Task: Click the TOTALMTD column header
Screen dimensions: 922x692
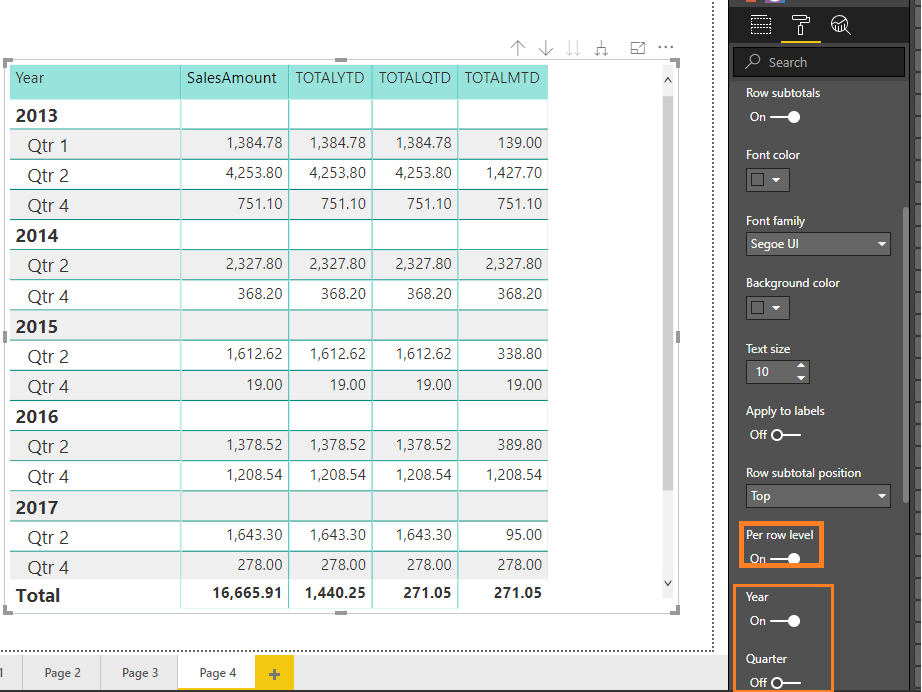Action: pyautogui.click(x=503, y=81)
